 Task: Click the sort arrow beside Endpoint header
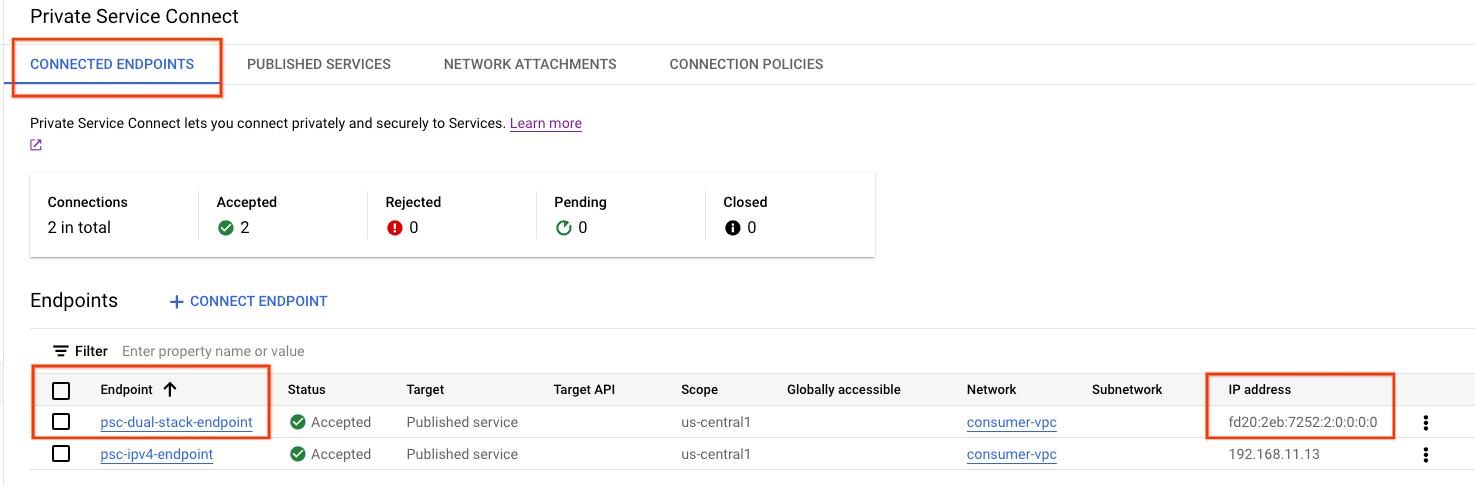coord(169,390)
